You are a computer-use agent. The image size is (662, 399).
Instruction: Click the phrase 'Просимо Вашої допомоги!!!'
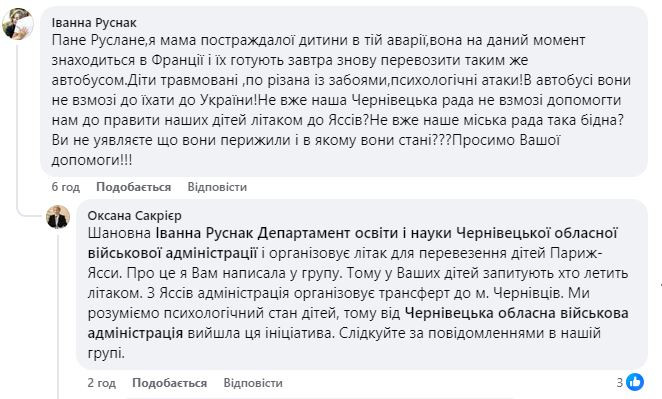[306, 150]
